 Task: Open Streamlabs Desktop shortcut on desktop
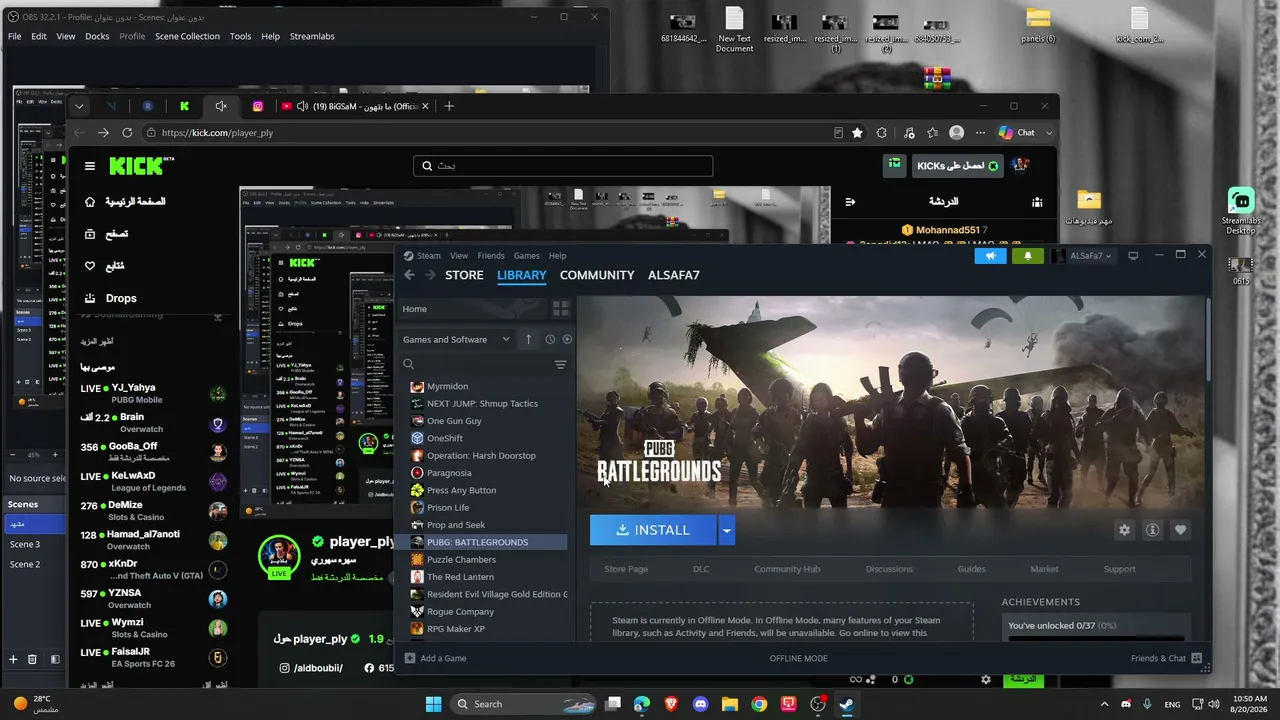[1240, 211]
